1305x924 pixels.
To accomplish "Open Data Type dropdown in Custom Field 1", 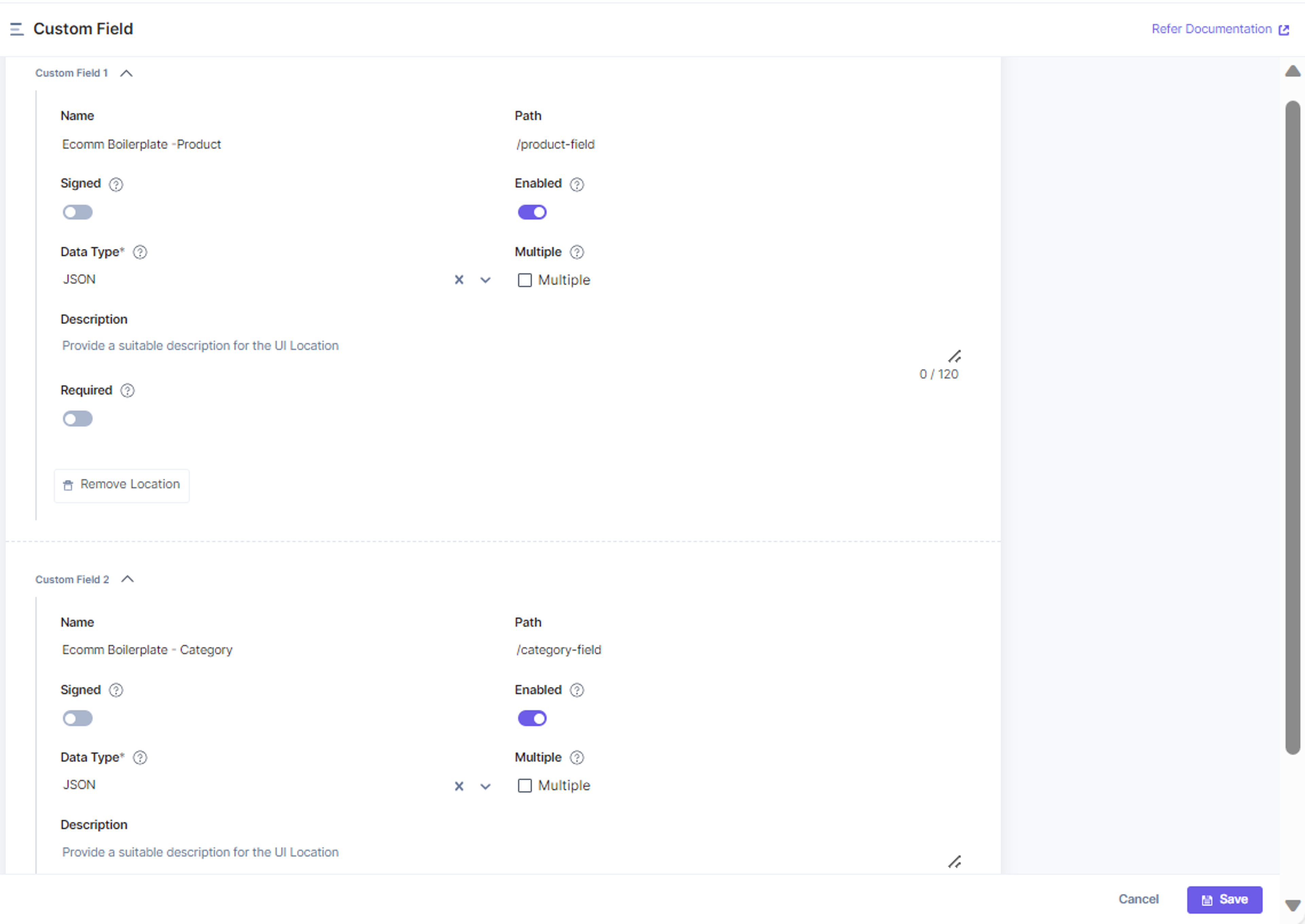I will click(485, 280).
